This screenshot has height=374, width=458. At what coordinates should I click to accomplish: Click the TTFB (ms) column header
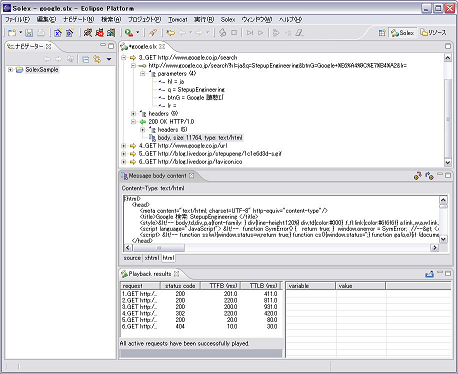tap(221, 286)
